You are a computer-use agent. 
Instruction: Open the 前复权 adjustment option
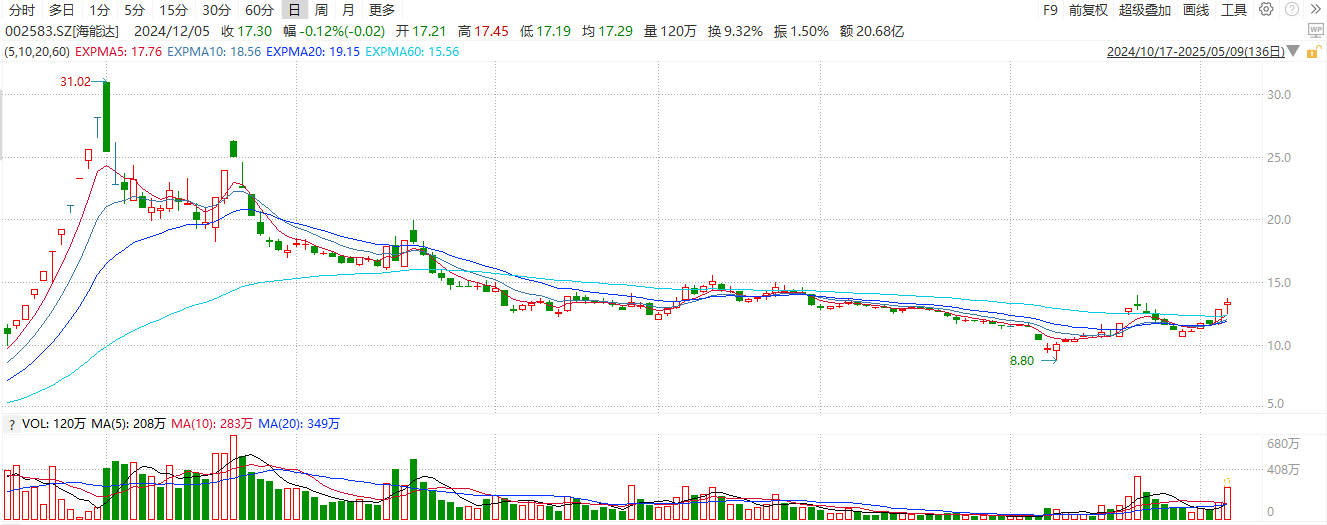[x=1088, y=10]
